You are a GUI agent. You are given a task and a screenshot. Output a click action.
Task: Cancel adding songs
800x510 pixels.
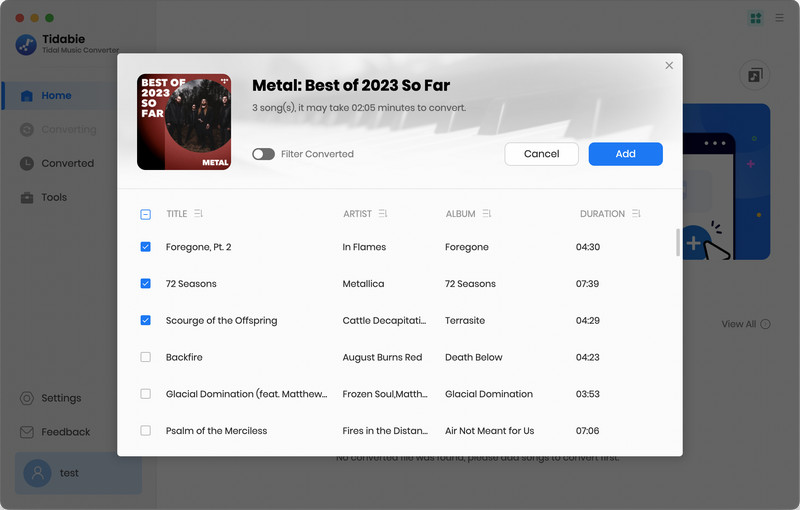pos(541,154)
